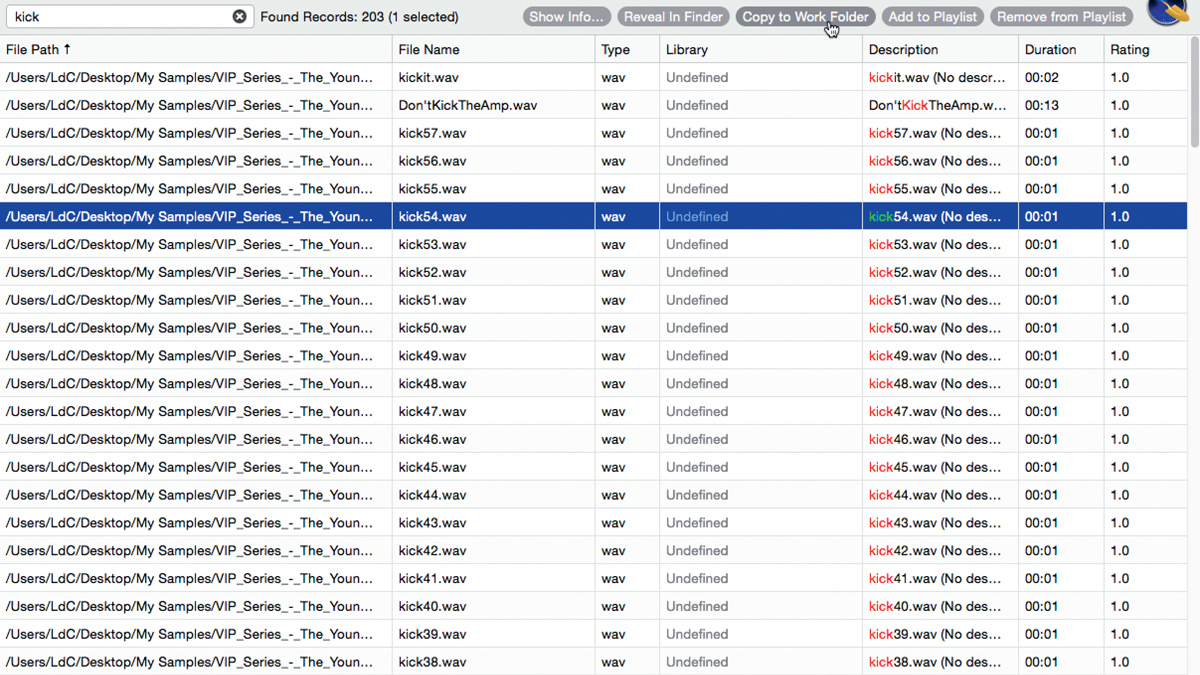Click Reveal In Finder button
1200x675 pixels.
[673, 16]
